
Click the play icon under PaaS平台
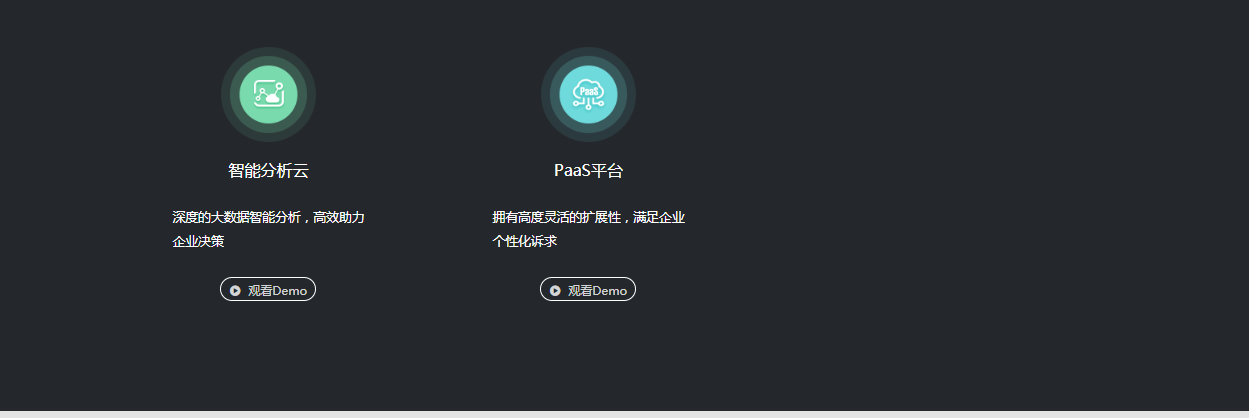555,290
